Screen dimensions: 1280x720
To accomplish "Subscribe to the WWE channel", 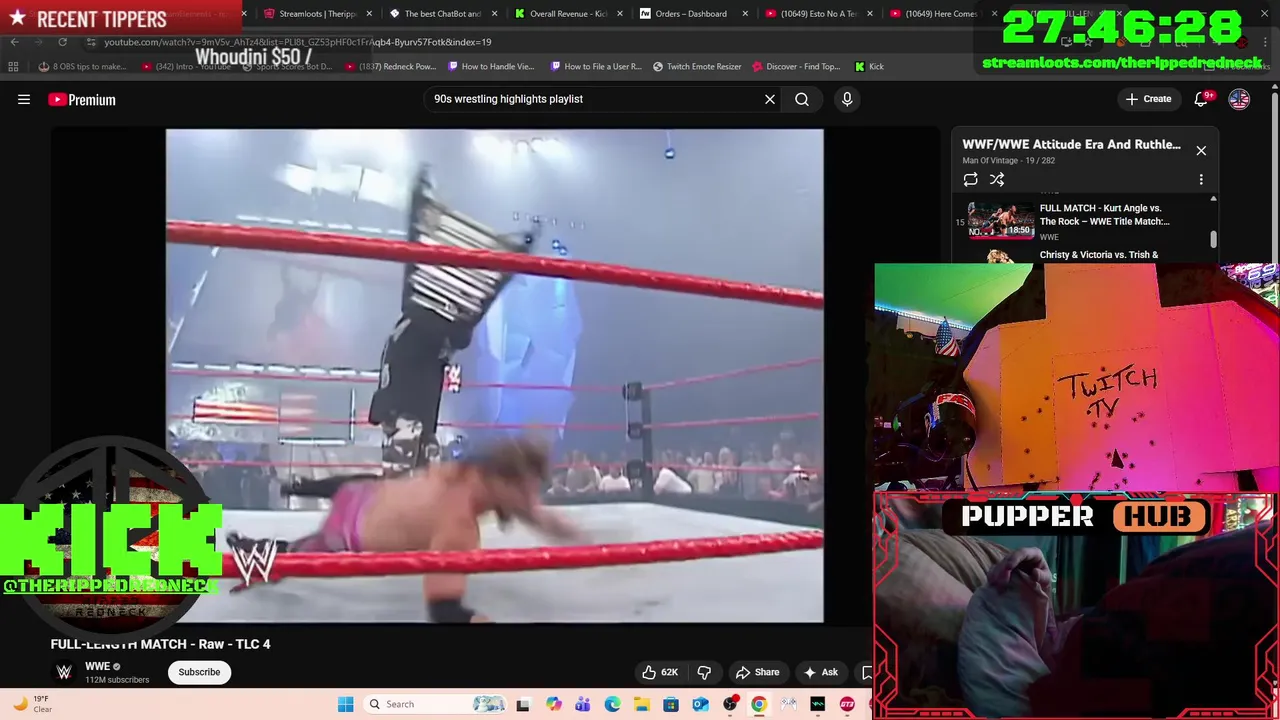I will tap(199, 672).
